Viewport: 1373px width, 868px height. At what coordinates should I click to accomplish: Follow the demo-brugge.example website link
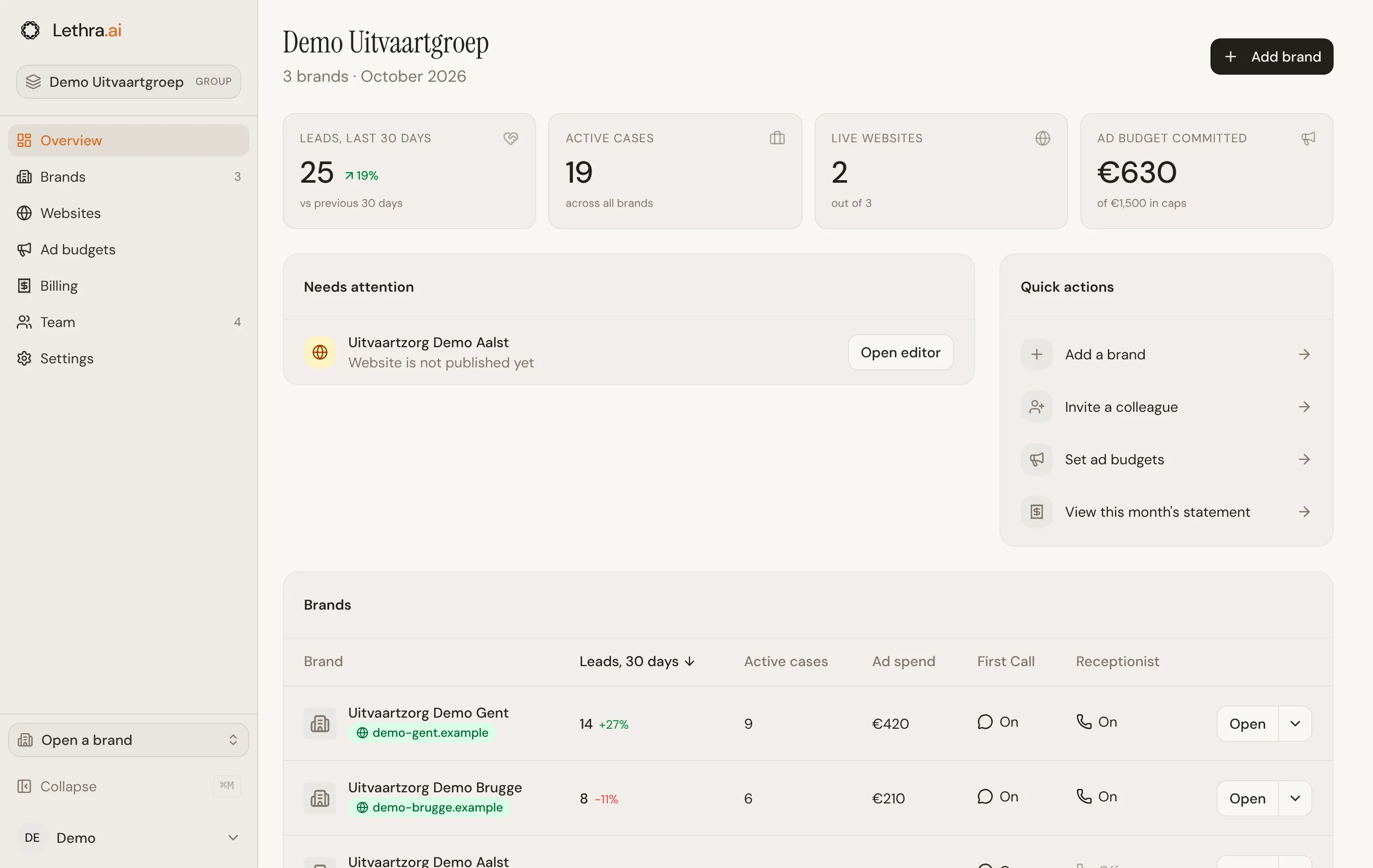(x=430, y=807)
